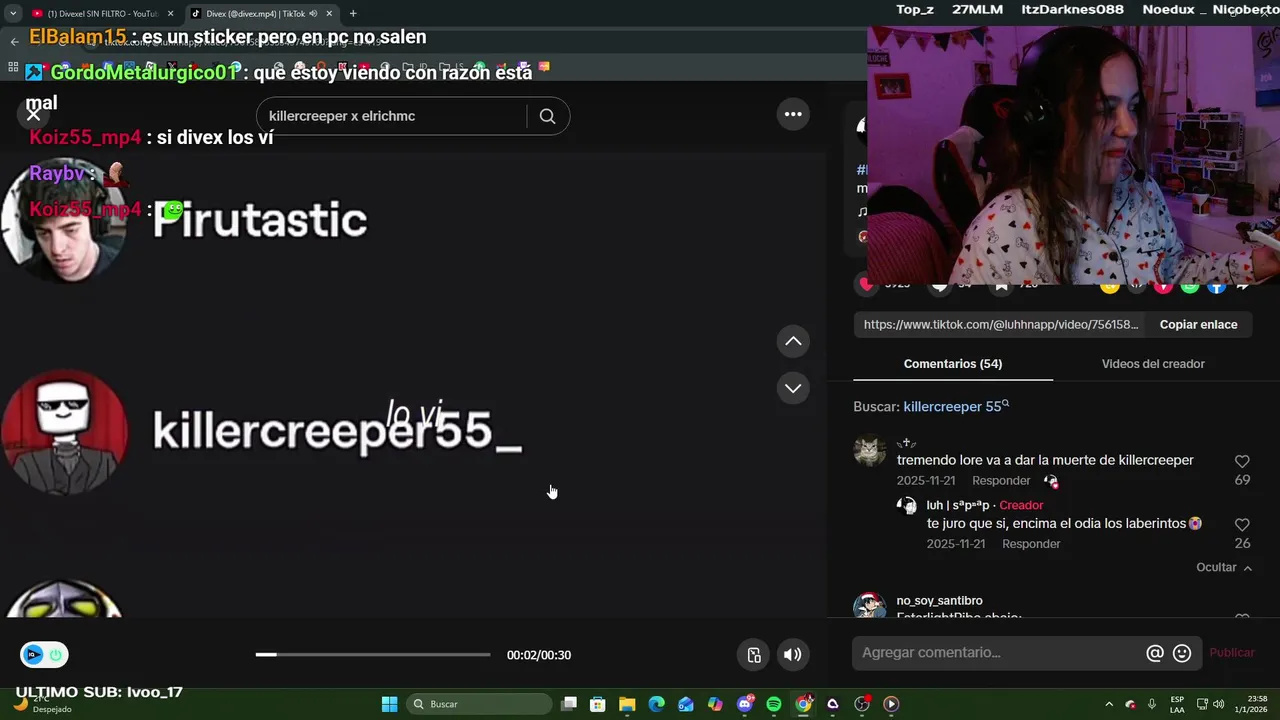Close the TikTok browser tab
The image size is (1280, 720).
tap(330, 14)
